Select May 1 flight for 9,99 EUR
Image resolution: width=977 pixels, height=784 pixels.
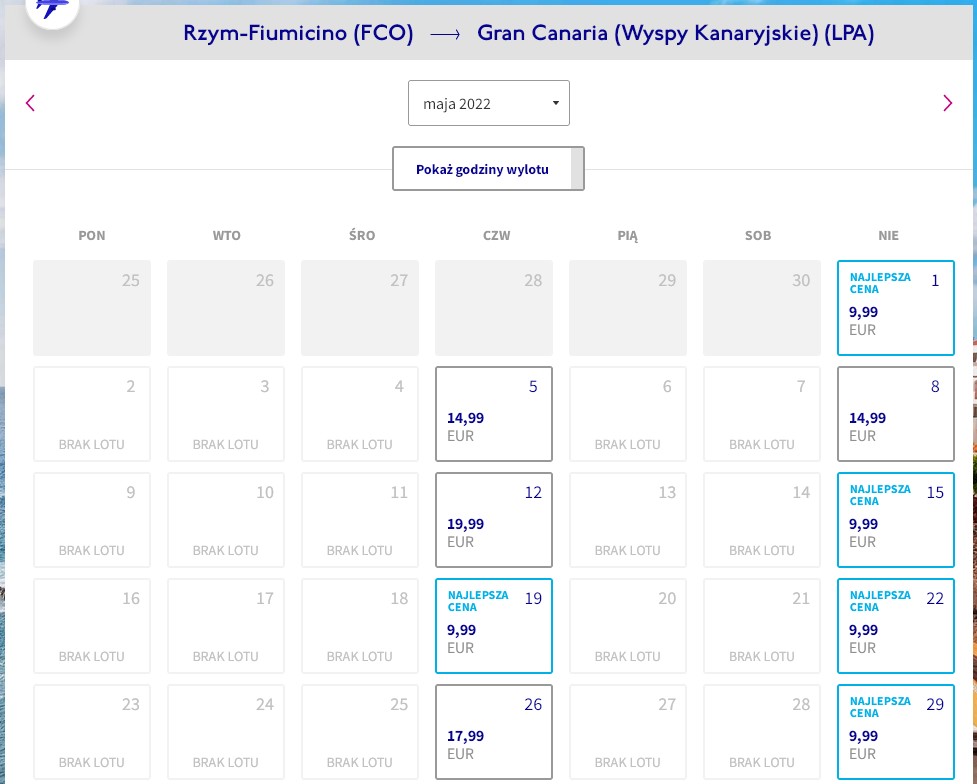pos(895,308)
